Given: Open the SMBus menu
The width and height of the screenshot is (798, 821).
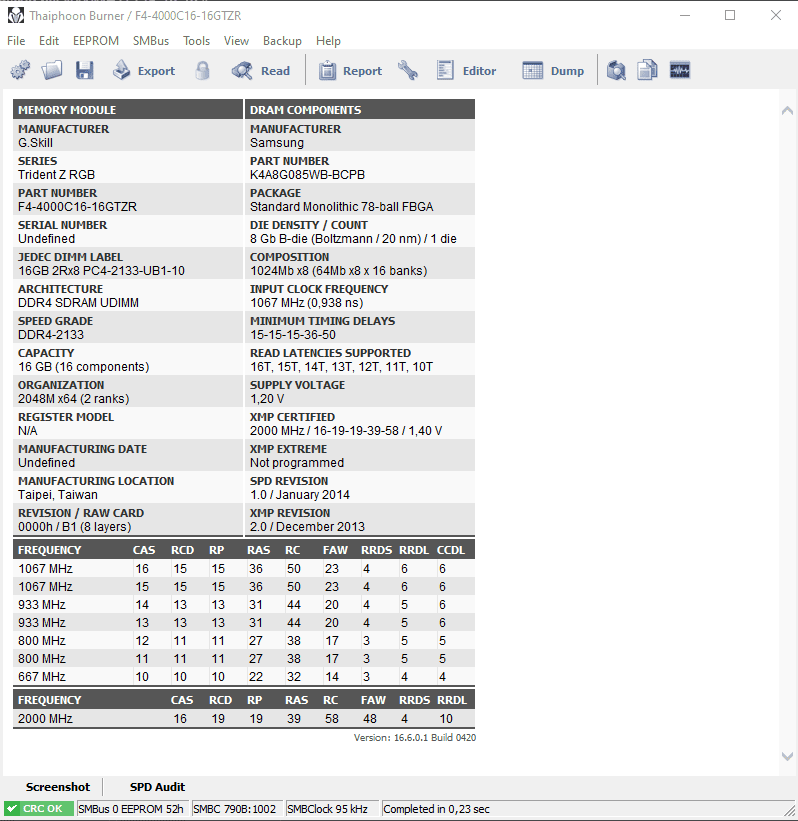Looking at the screenshot, I should [x=151, y=41].
